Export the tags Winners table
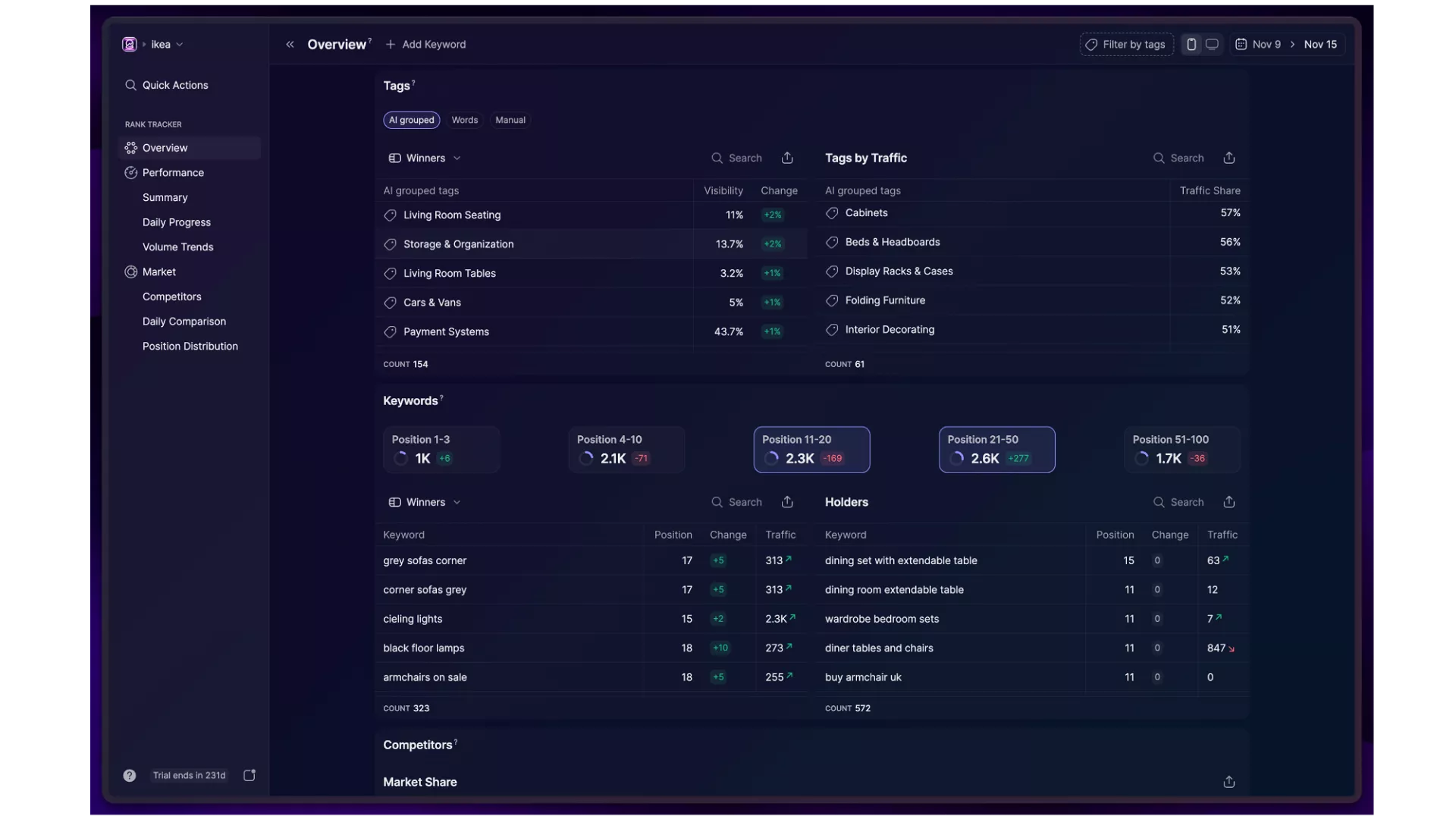 pos(787,158)
